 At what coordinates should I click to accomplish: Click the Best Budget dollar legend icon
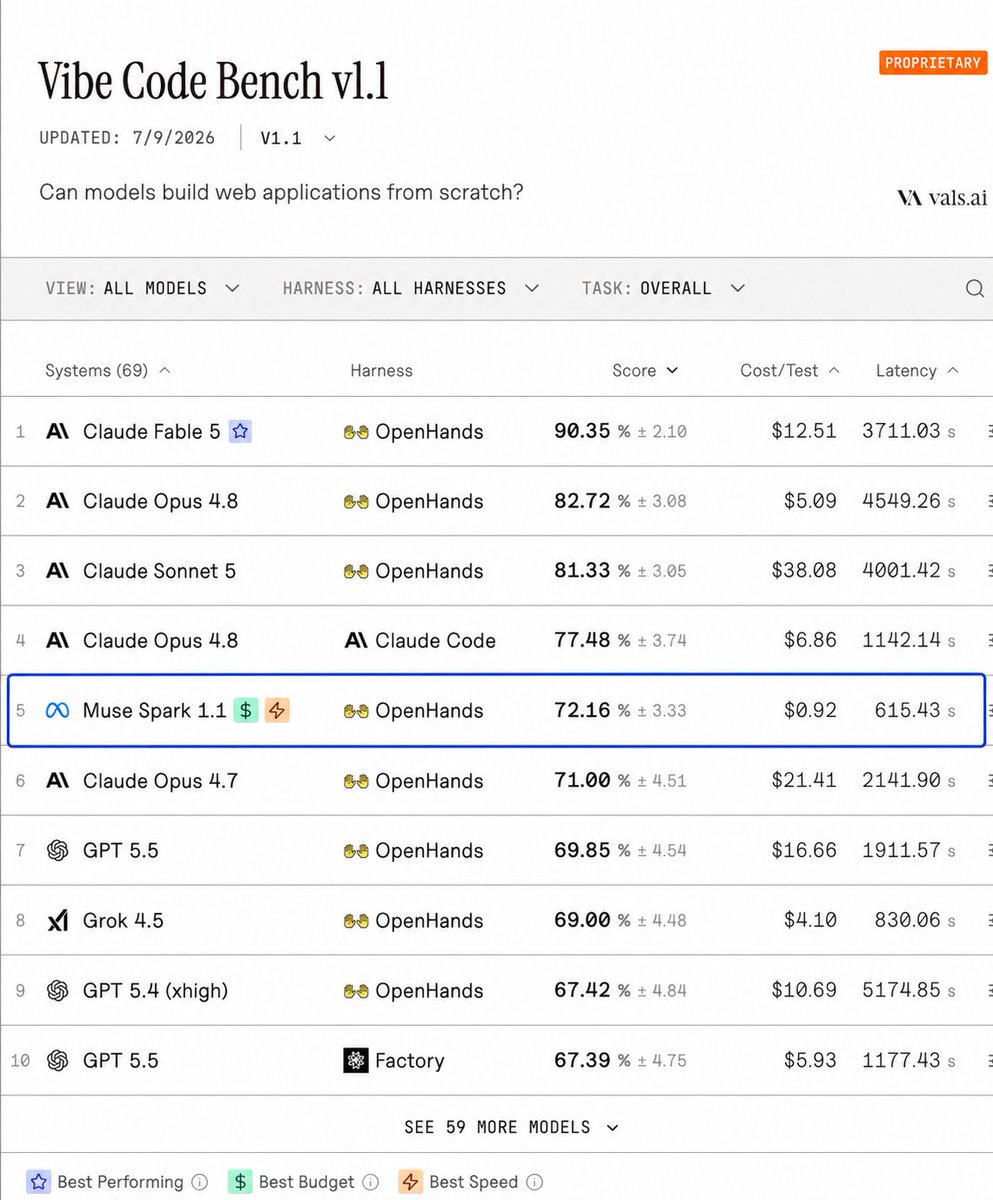pyautogui.click(x=240, y=1182)
